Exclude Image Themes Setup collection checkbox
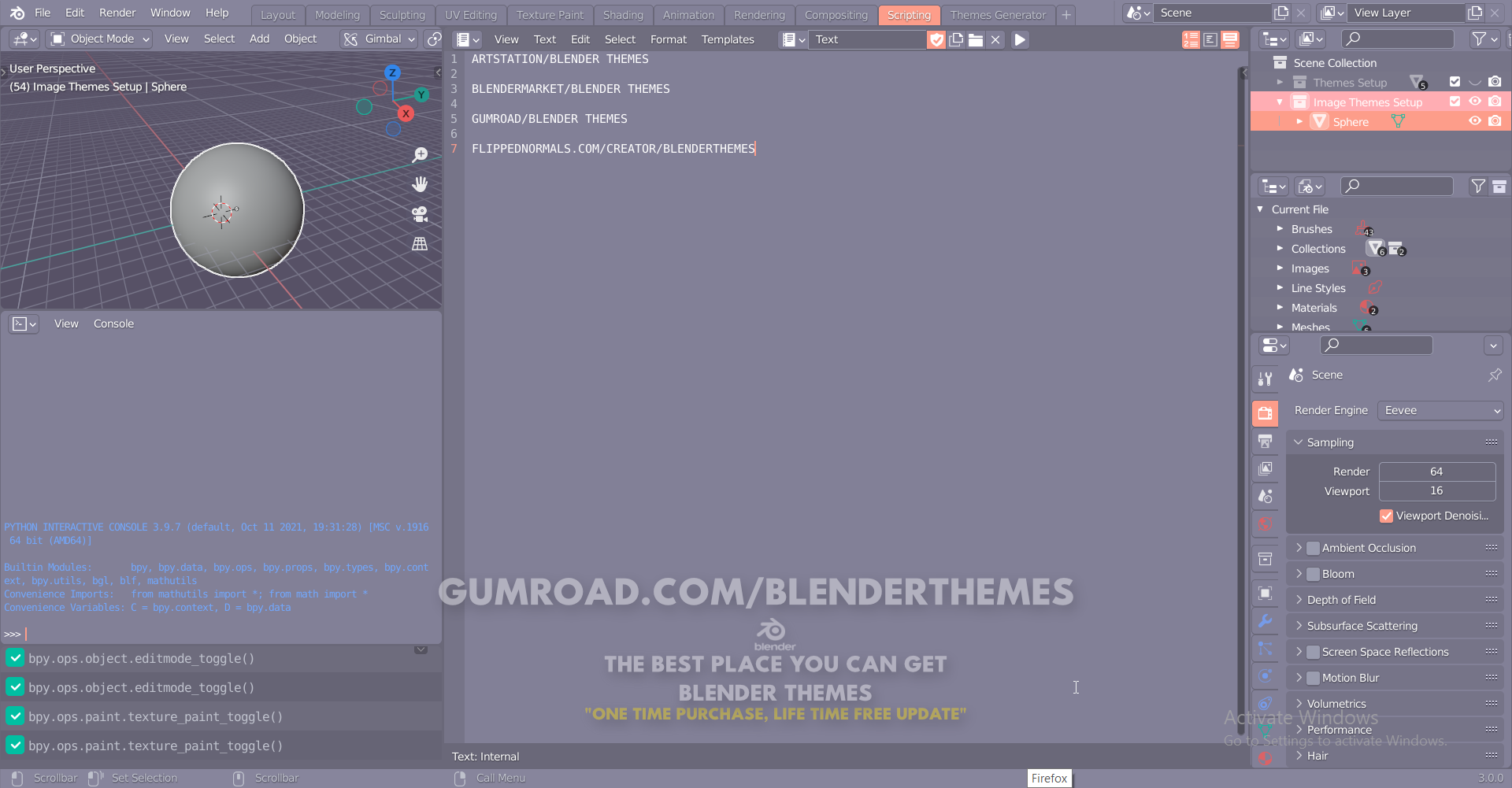 point(1455,102)
